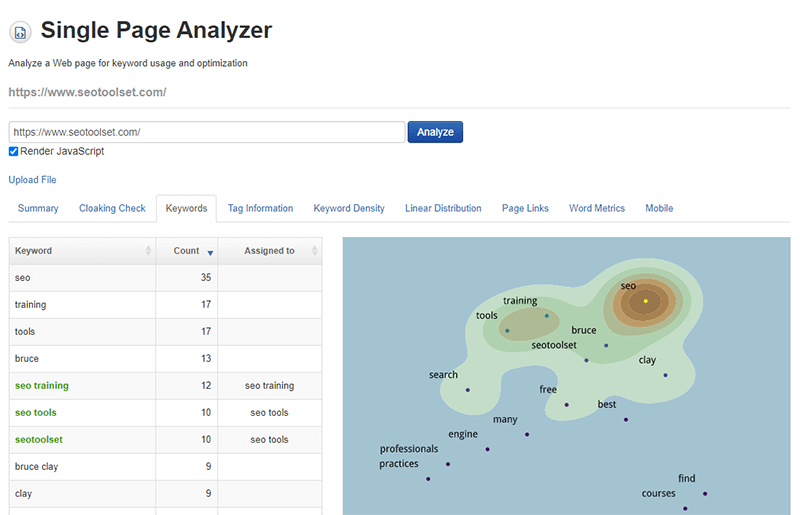Click the gray seotoolset.com URL heading
This screenshot has width=800, height=515.
pyautogui.click(x=87, y=92)
